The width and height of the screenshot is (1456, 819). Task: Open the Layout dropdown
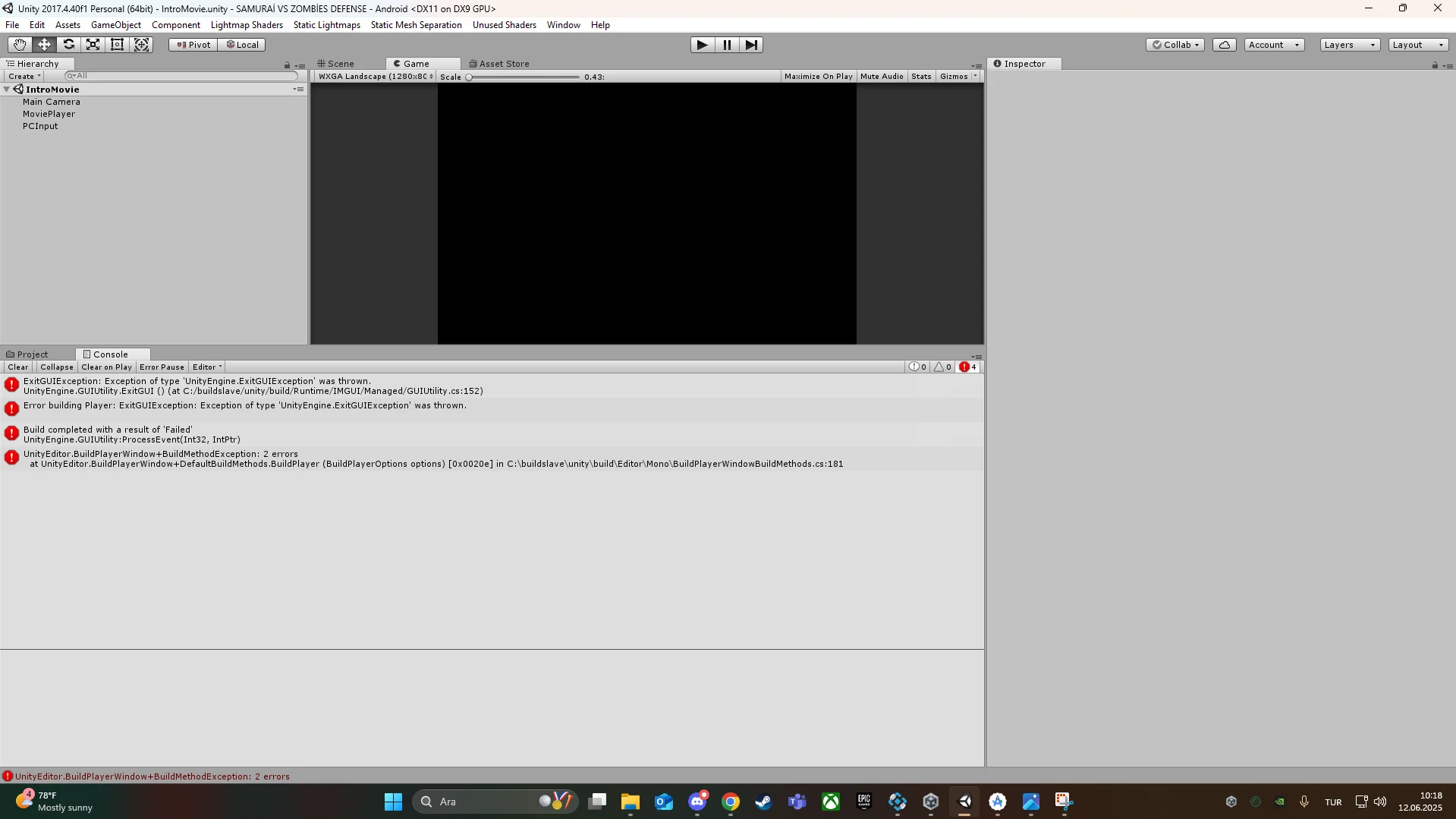(x=1418, y=45)
